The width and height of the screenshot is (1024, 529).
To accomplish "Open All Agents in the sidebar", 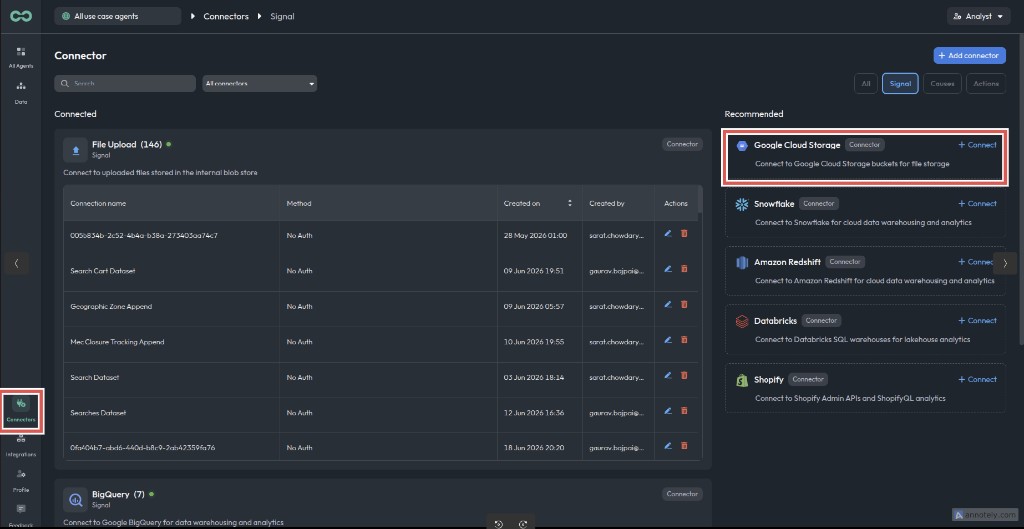I will (21, 57).
